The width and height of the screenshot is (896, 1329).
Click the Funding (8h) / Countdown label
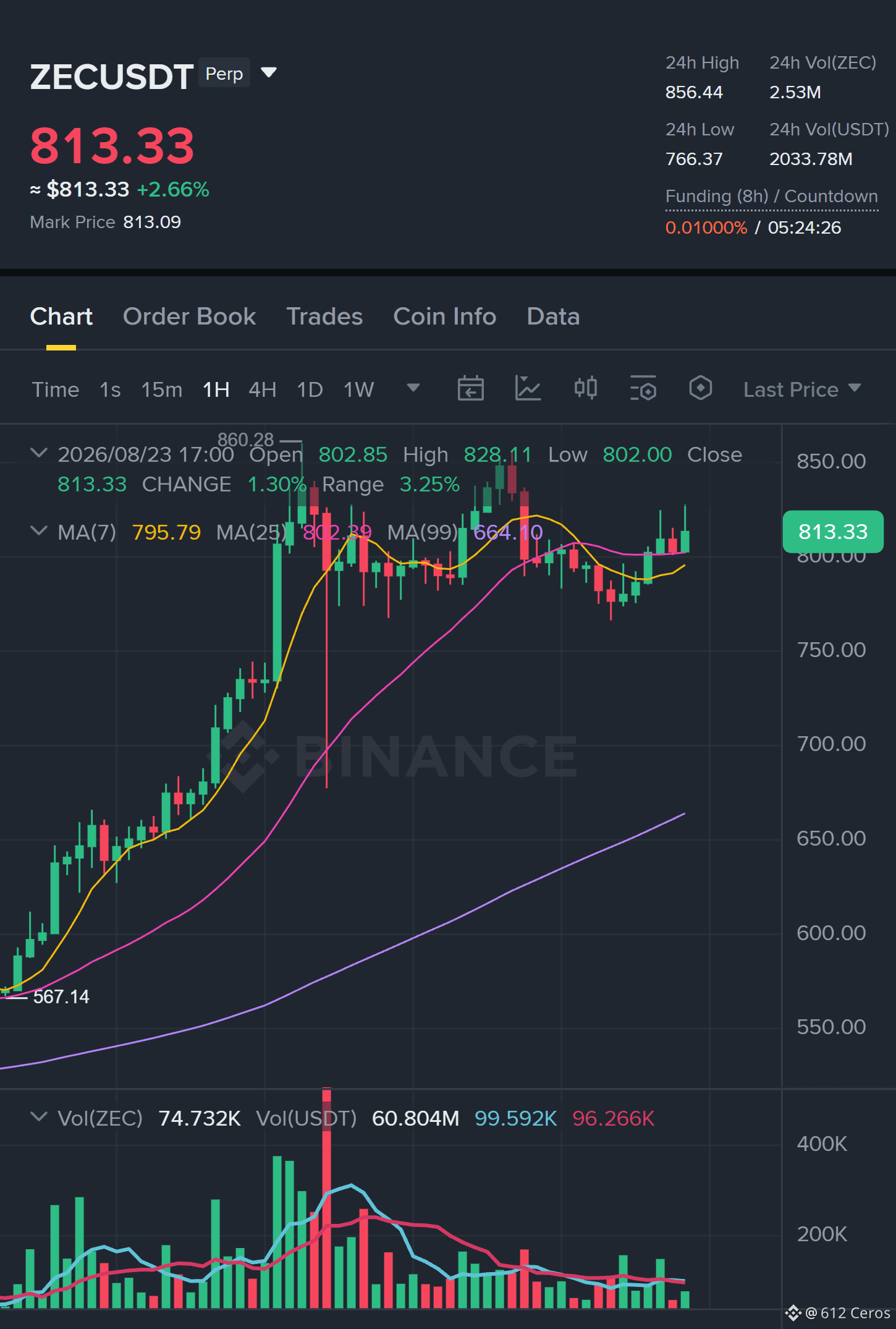pyautogui.click(x=772, y=197)
